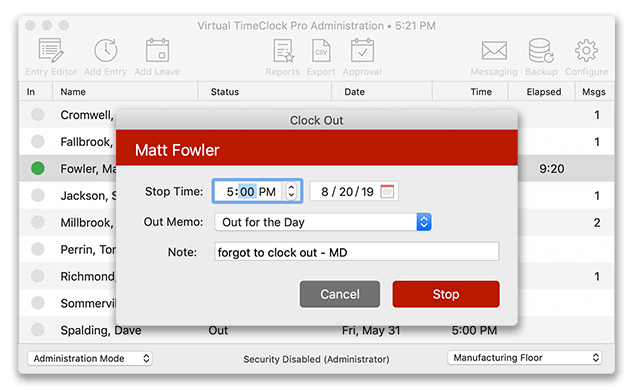Click the Cancel button

(340, 294)
